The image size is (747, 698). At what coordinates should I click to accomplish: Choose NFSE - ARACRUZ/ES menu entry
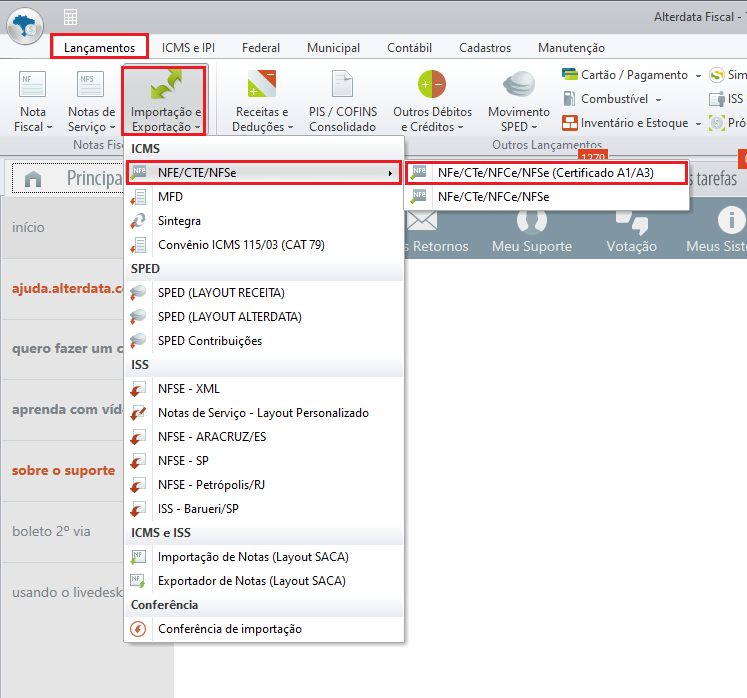tap(264, 437)
